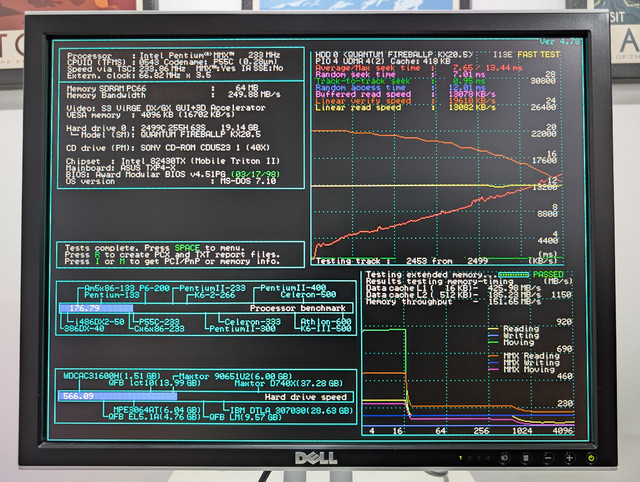Click the WDCAC31600H drive reference label
This screenshot has height=482, width=640.
112,376
